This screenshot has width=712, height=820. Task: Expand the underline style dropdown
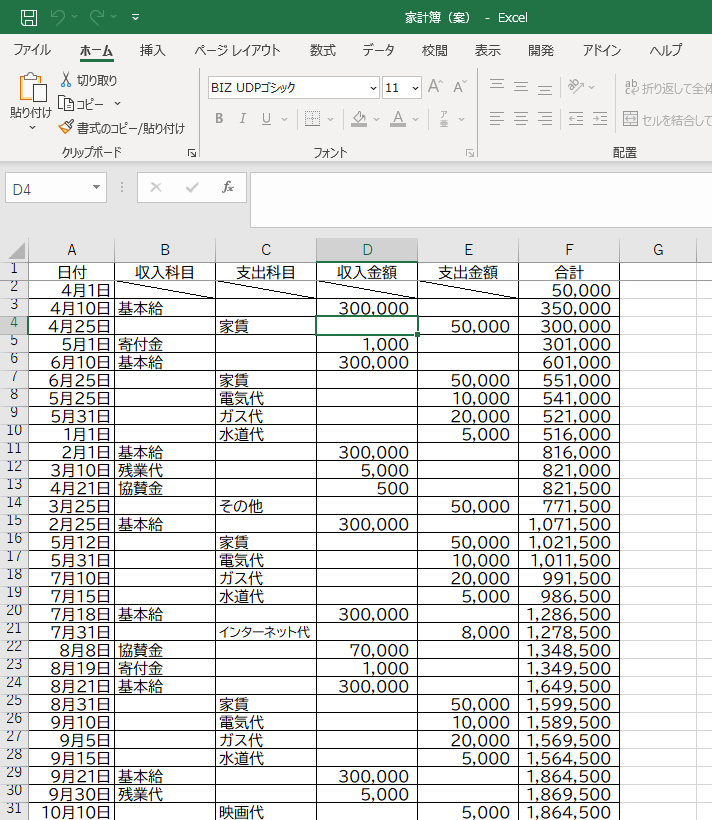tap(285, 119)
